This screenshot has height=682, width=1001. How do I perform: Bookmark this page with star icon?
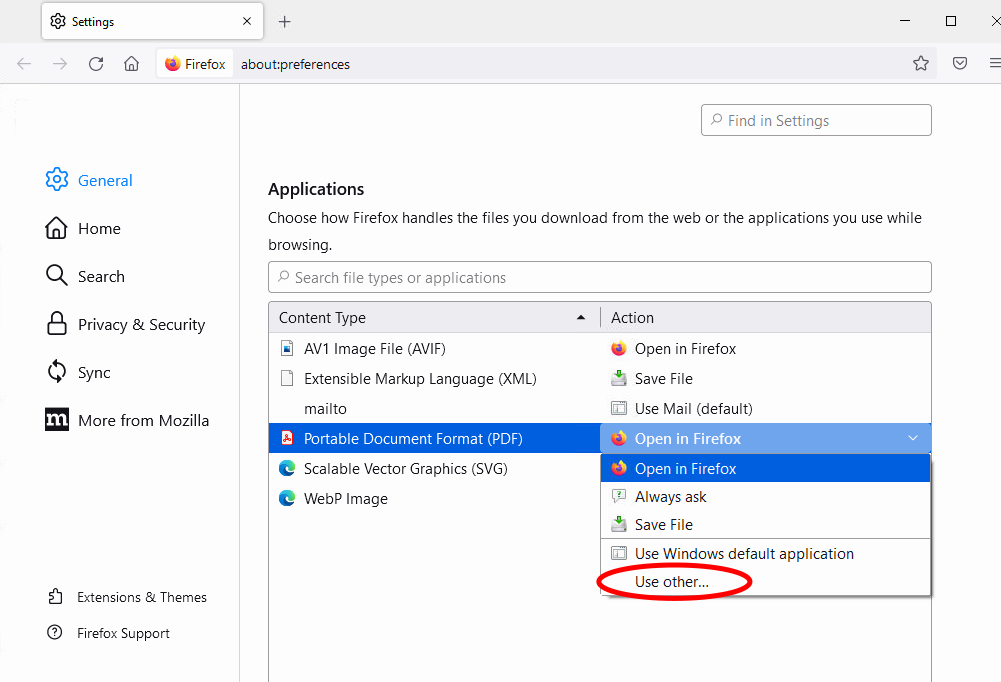coord(921,64)
